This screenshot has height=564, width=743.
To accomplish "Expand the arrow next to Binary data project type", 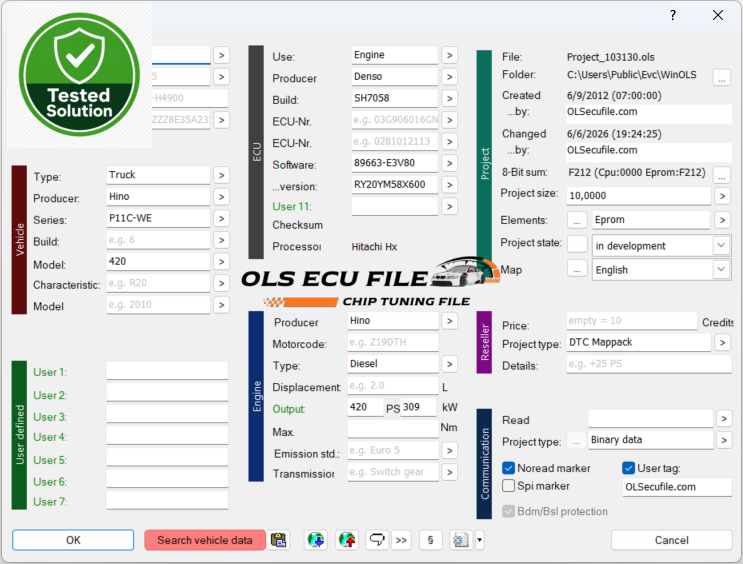I will point(724,440).
